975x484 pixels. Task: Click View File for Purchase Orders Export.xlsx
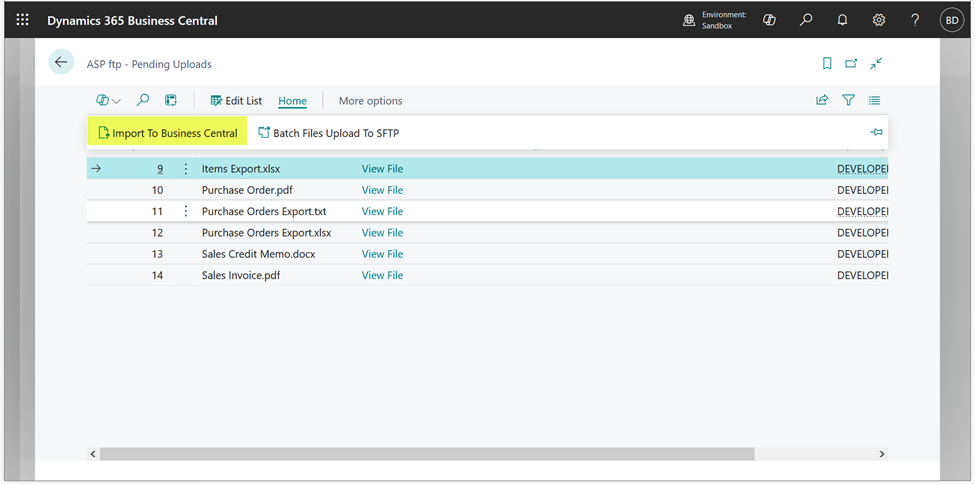(x=382, y=233)
